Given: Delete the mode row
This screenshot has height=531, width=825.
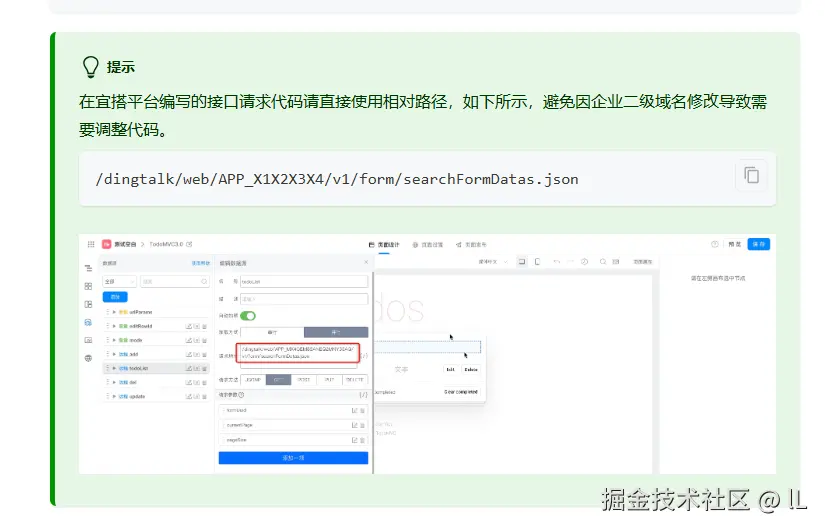Looking at the screenshot, I should point(205,340).
